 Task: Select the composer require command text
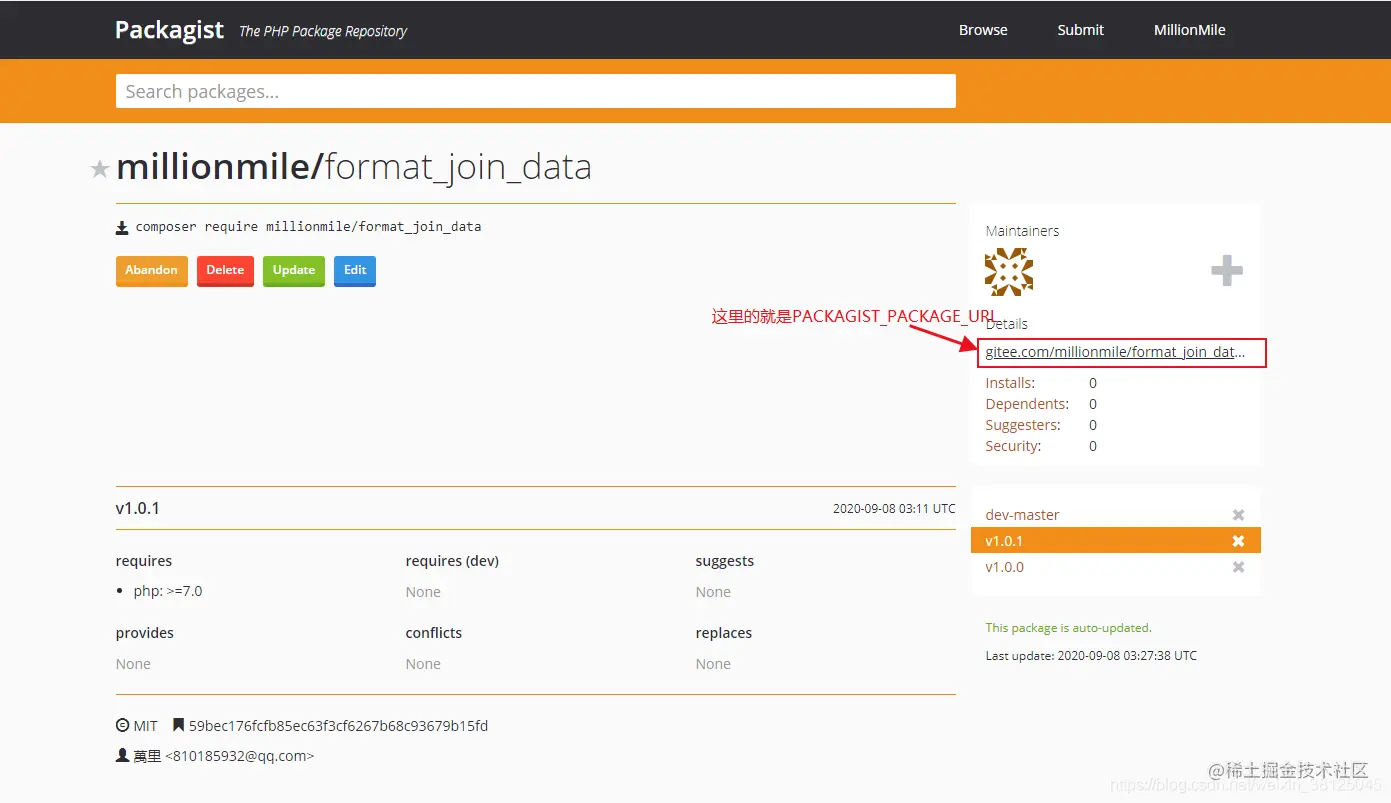tap(308, 227)
